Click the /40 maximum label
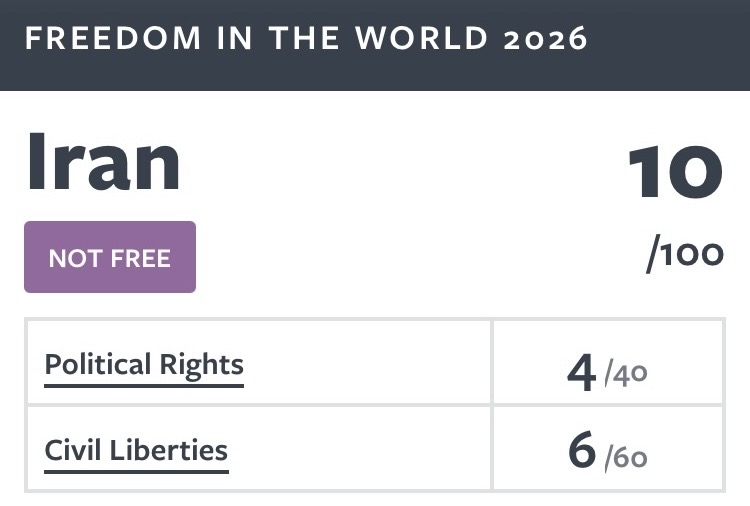Image resolution: width=750 pixels, height=506 pixels. coord(626,374)
